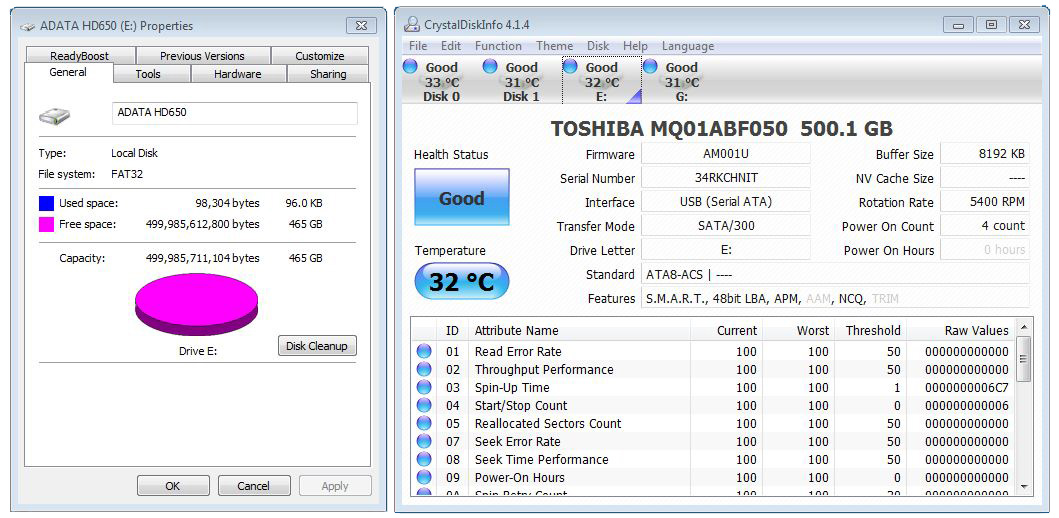Click the Good health status button
Viewport: 1059px width, 518px height.
click(x=462, y=197)
